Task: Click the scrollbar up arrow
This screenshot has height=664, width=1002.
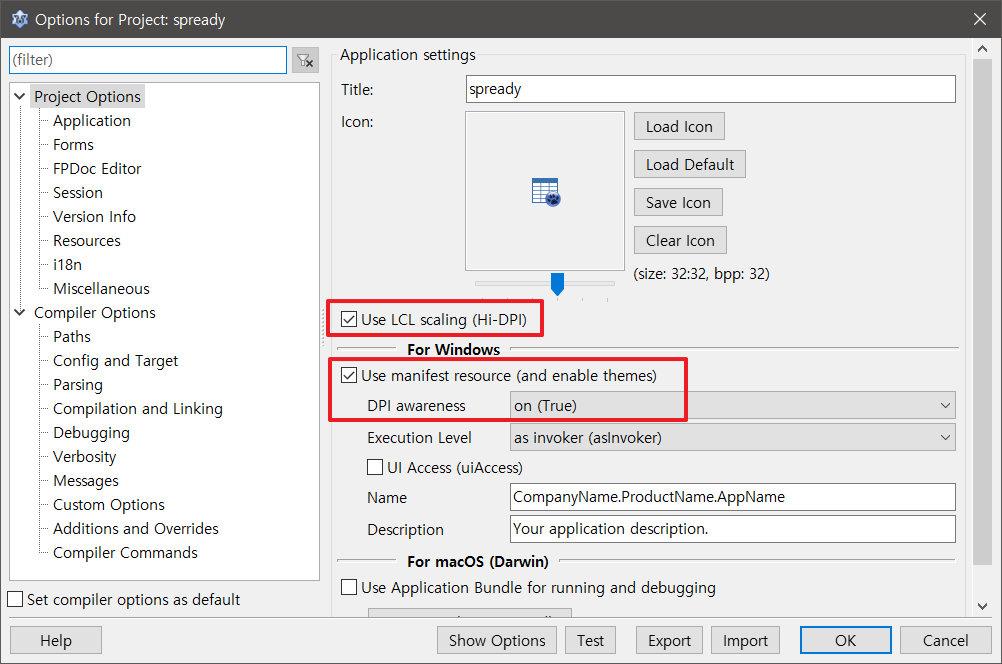Action: click(x=983, y=49)
